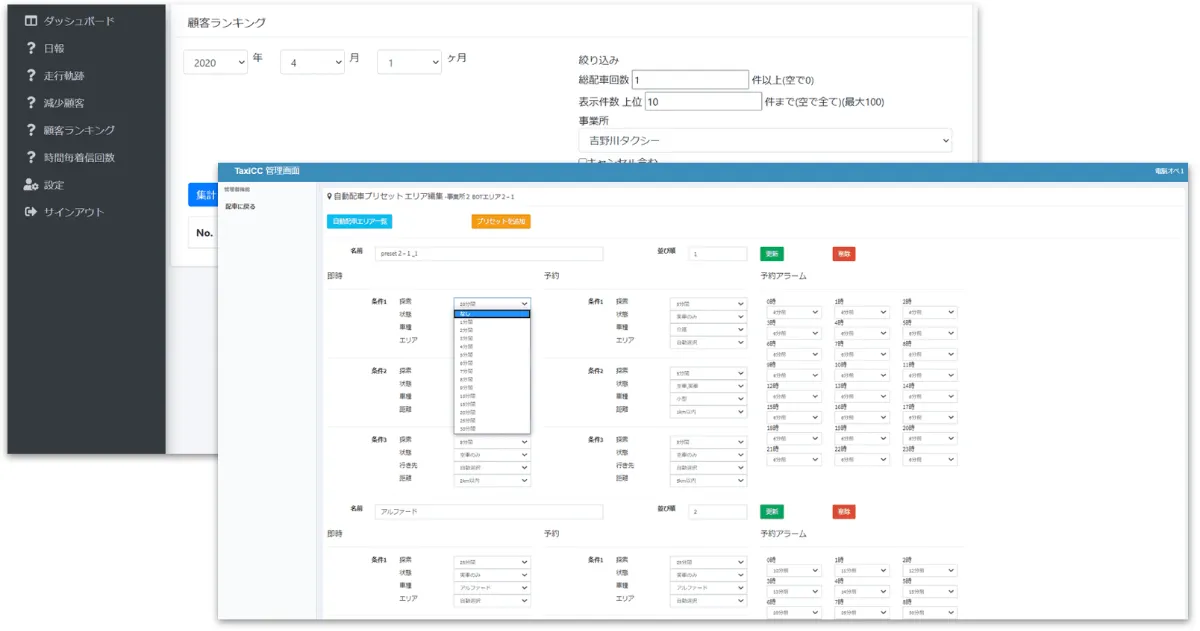Open the 18時 alarm dropdown
Image resolution: width=1200 pixels, height=631 pixels.
pos(794,438)
